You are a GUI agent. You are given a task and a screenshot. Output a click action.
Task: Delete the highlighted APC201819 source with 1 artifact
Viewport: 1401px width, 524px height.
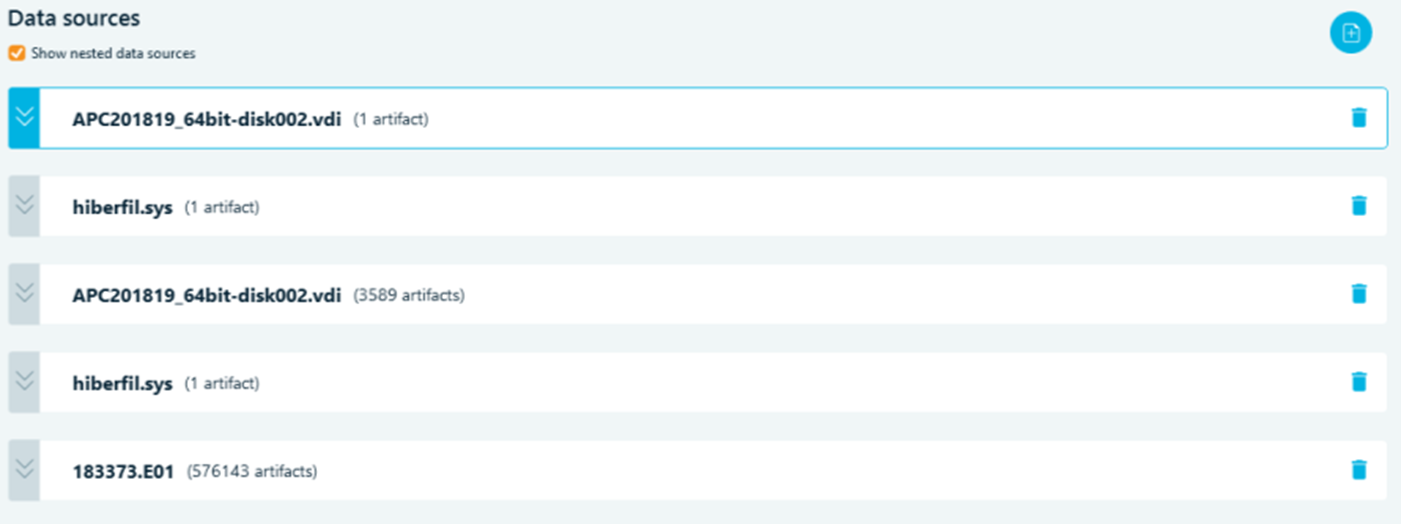coord(1358,118)
